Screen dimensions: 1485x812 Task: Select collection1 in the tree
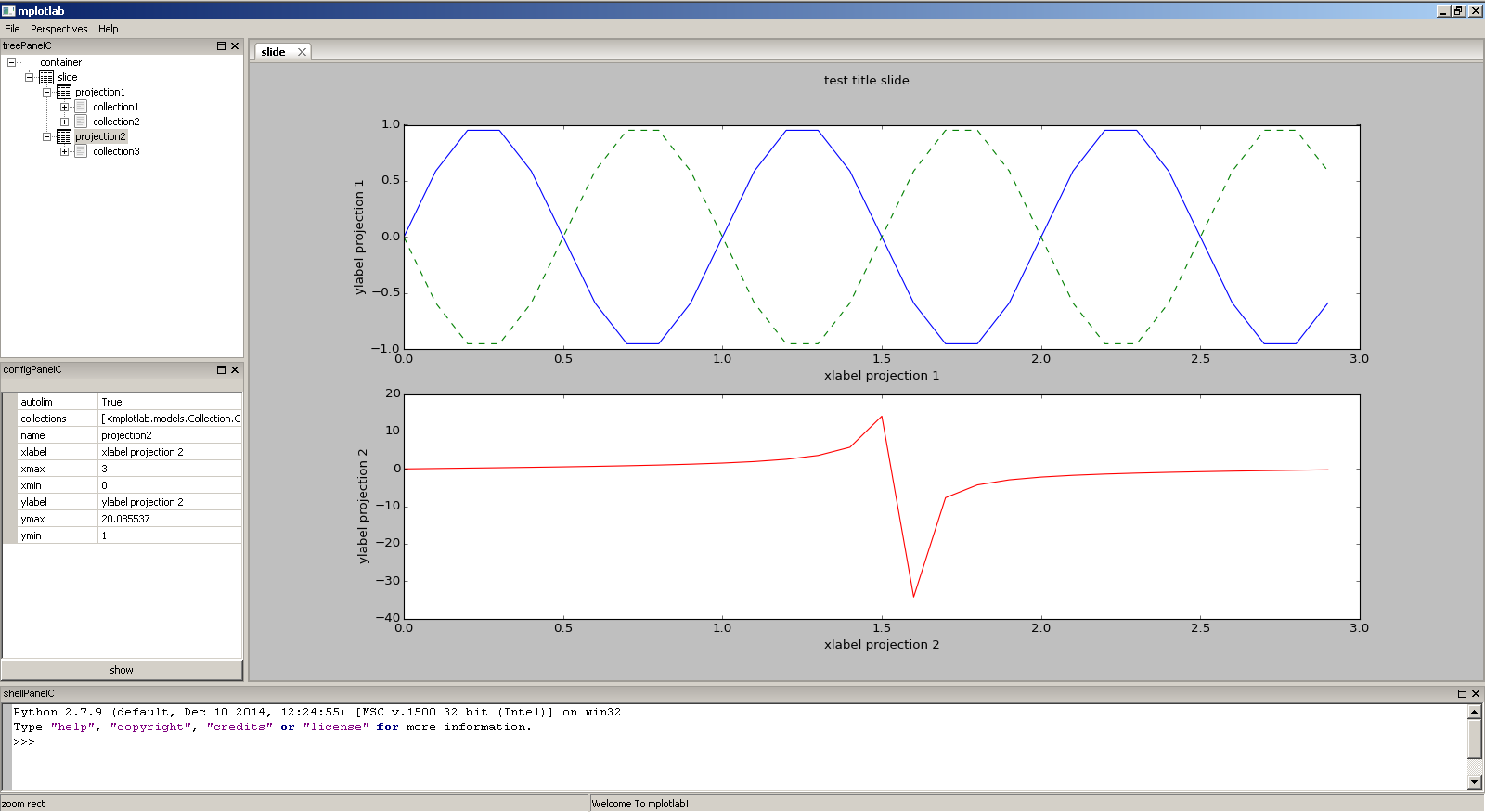click(x=116, y=107)
